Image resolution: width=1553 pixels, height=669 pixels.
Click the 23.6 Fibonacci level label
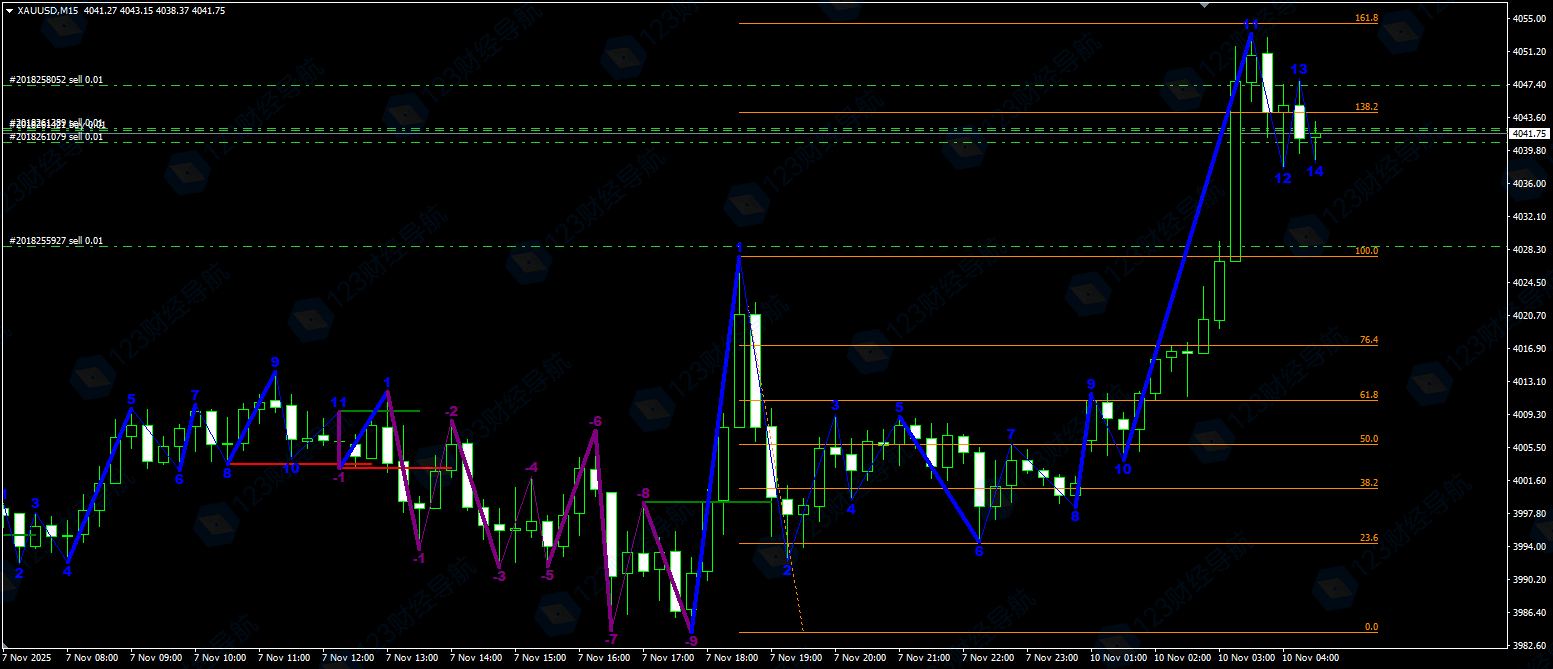[x=1368, y=538]
